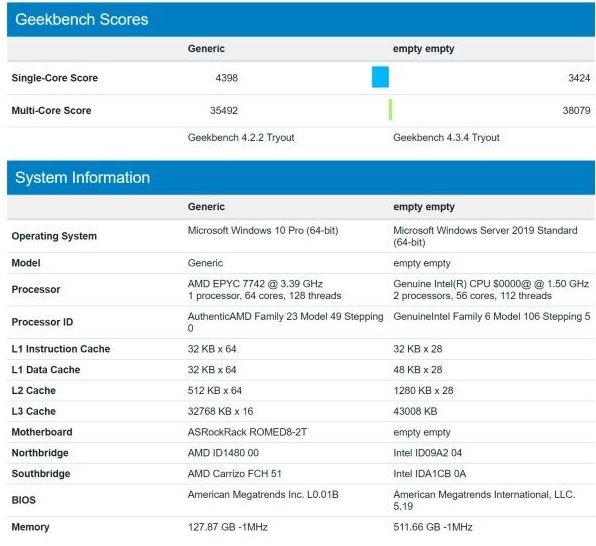Click the AMD EPYC 7742 processor entry
This screenshot has width=596, height=546.
265,290
